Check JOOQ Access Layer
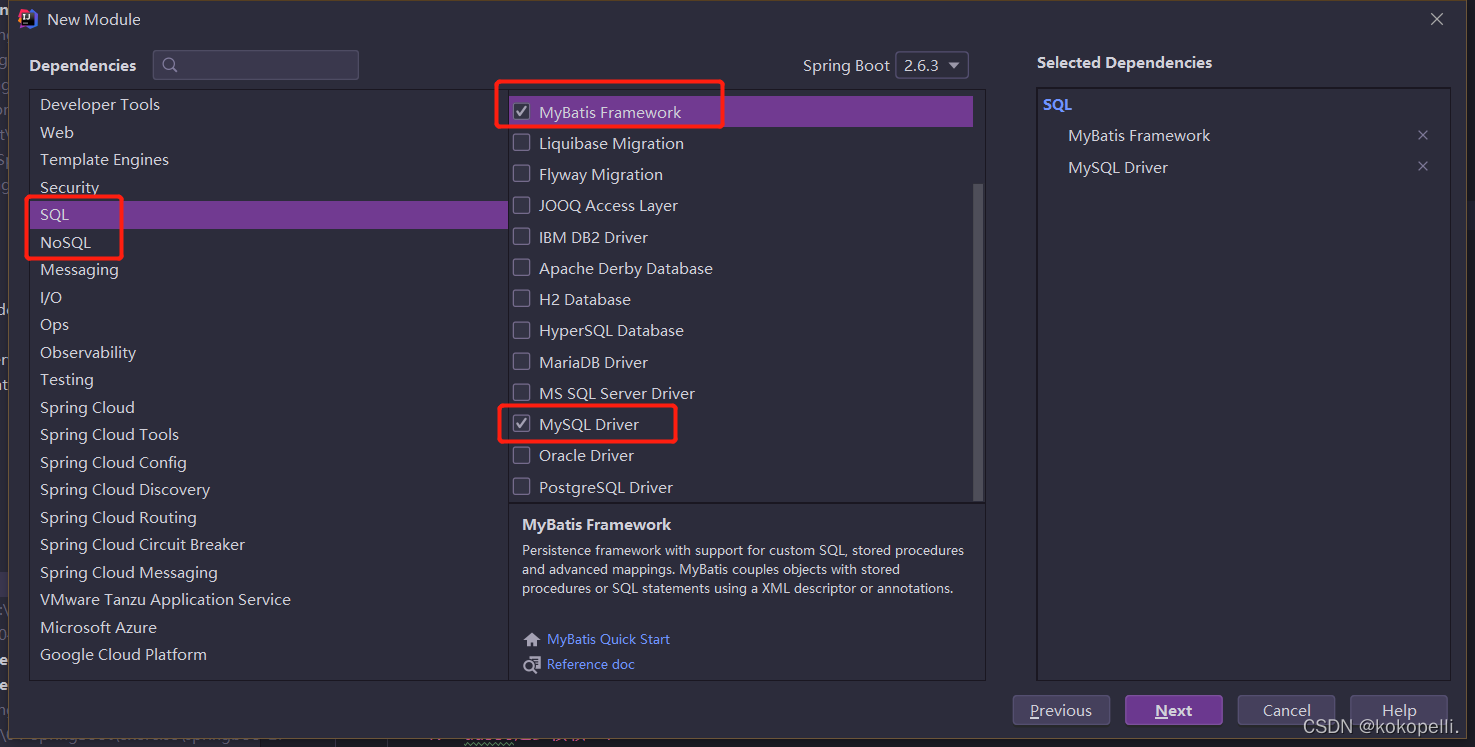Screen dimensions: 1475x747 point(521,205)
